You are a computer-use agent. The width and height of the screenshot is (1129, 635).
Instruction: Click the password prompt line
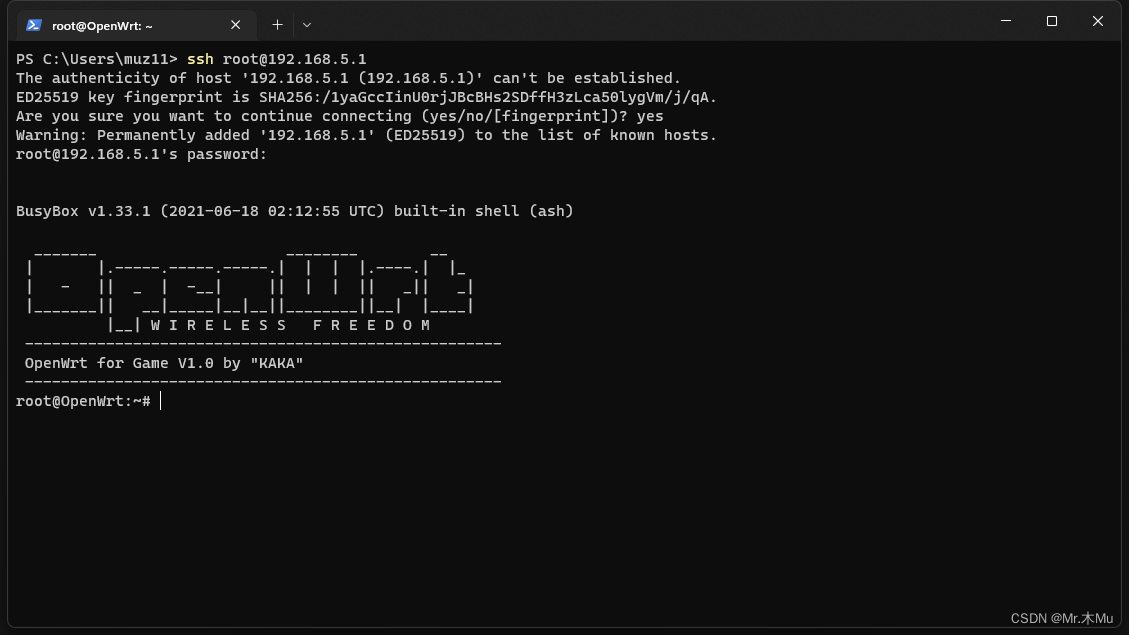[x=140, y=154]
